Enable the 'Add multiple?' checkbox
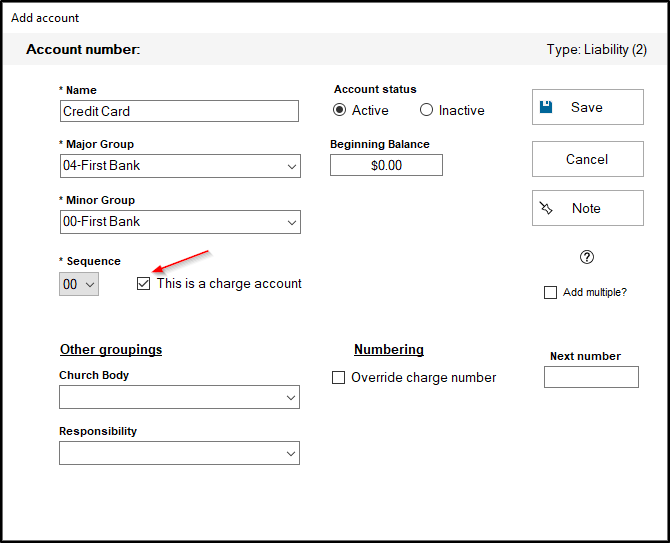670x543 pixels. pyautogui.click(x=550, y=293)
